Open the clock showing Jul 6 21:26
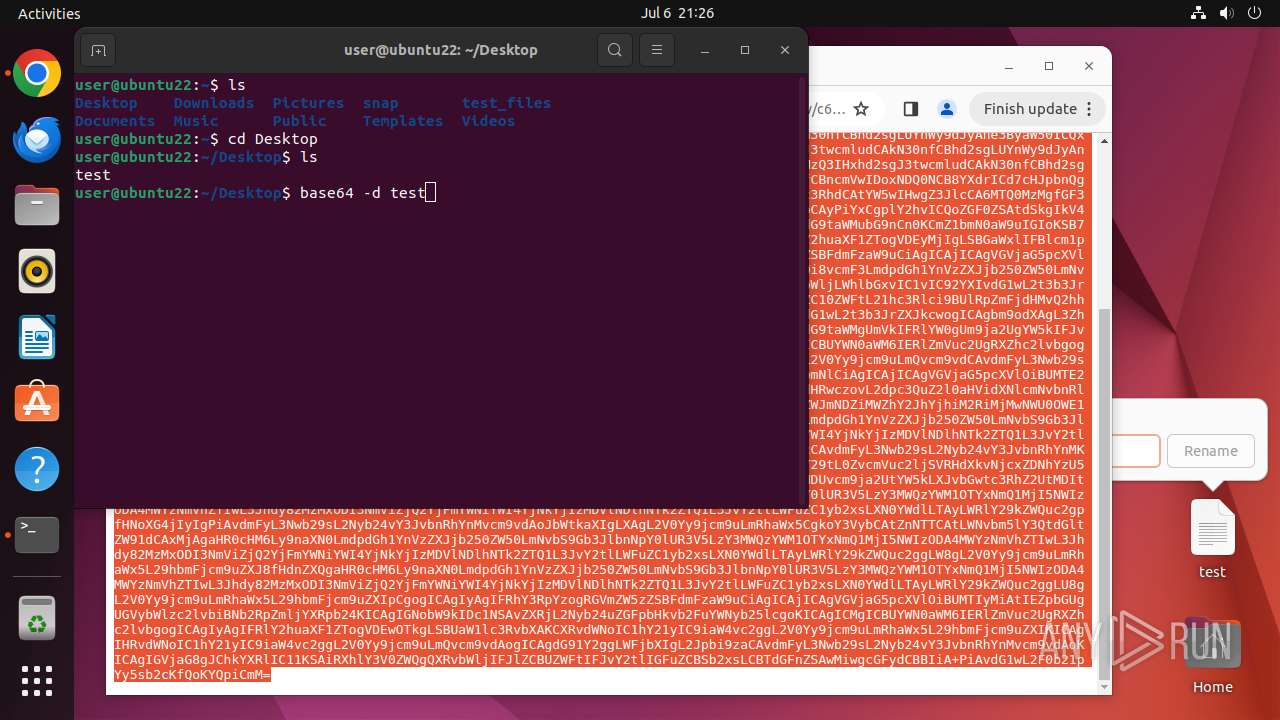Viewport: 1280px width, 720px height. click(677, 13)
